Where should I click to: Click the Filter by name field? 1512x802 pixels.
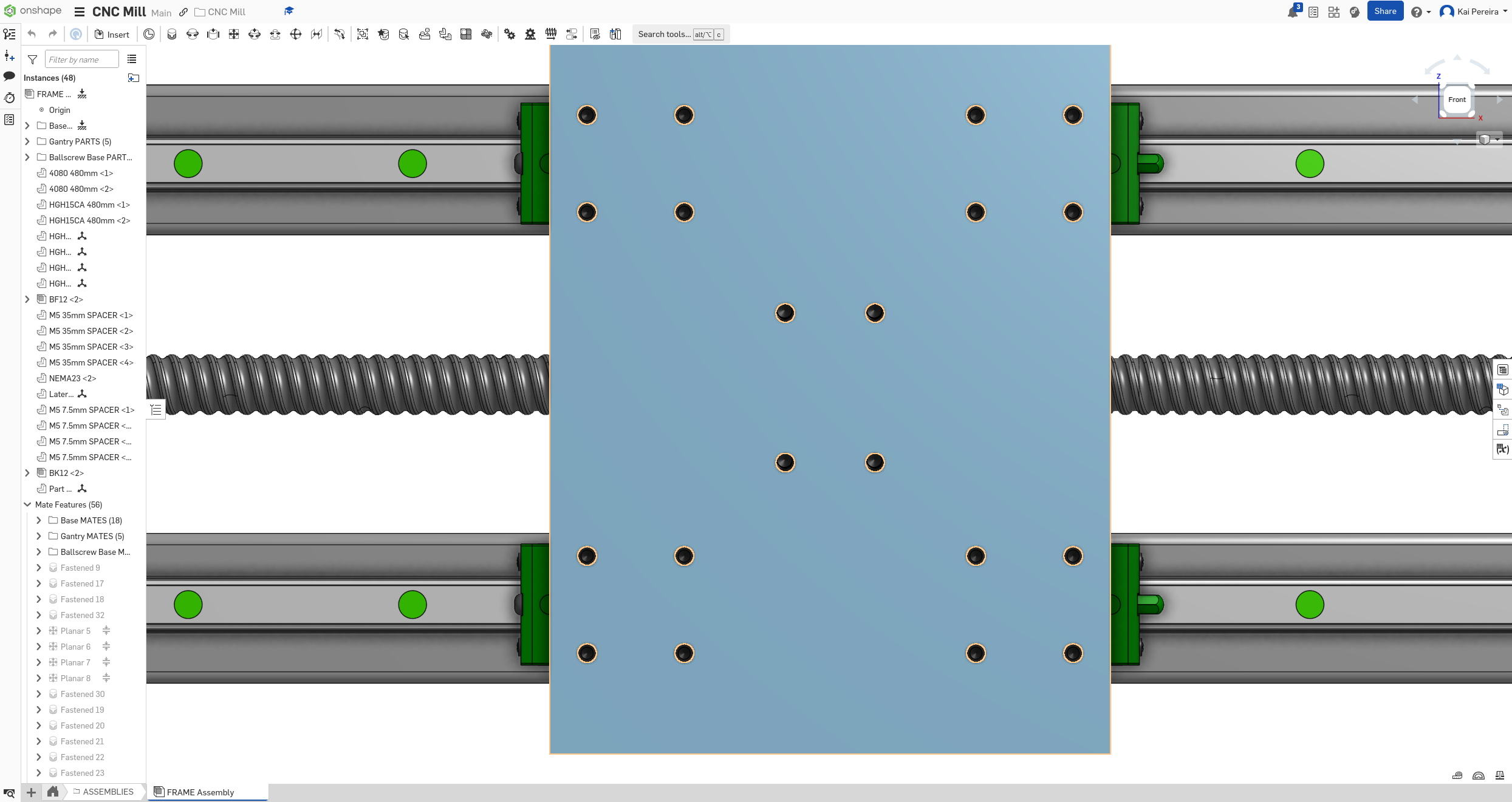pos(81,59)
